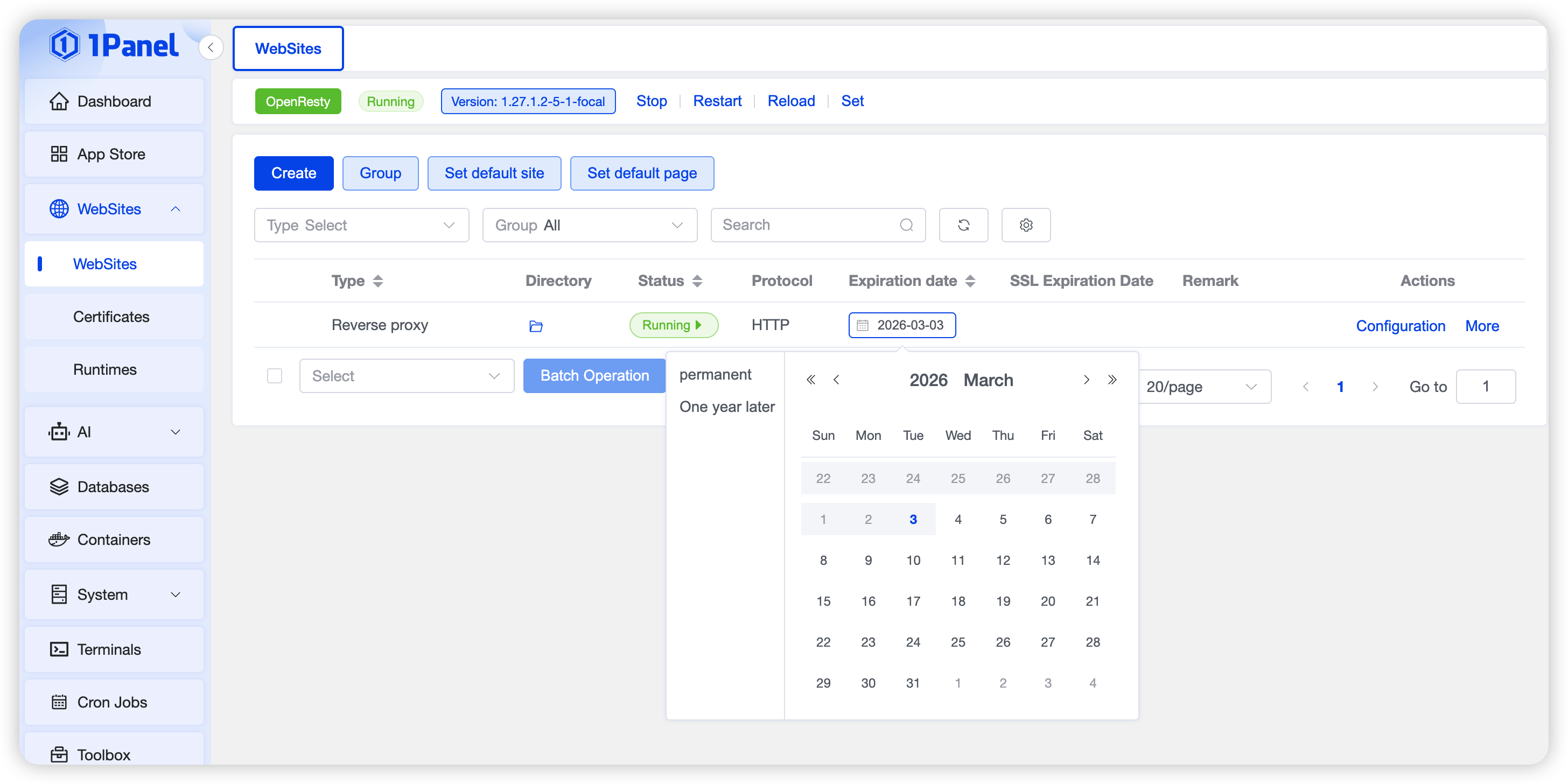Collapse sidebar with the arrow button
This screenshot has width=1568, height=784.
pyautogui.click(x=211, y=47)
